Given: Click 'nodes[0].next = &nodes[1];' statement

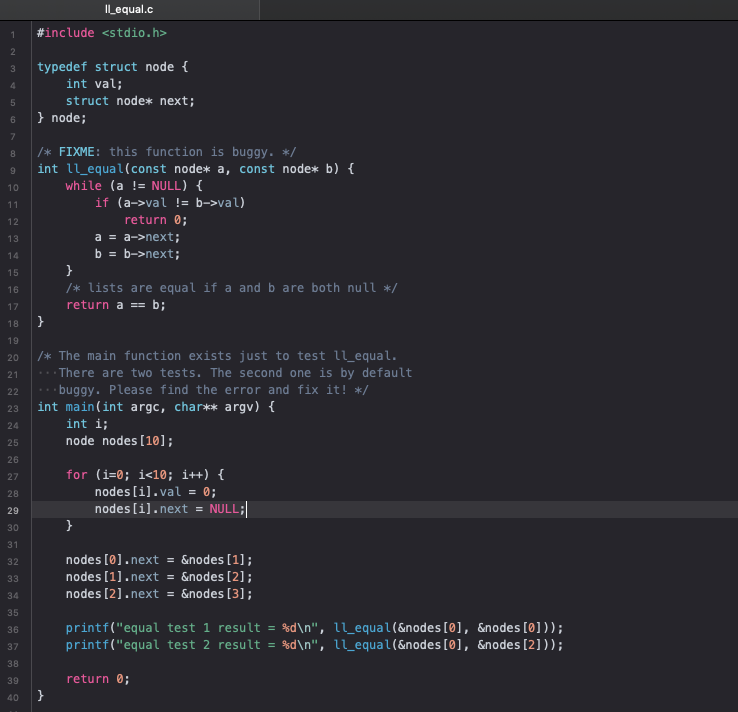Looking at the screenshot, I should tap(159, 560).
